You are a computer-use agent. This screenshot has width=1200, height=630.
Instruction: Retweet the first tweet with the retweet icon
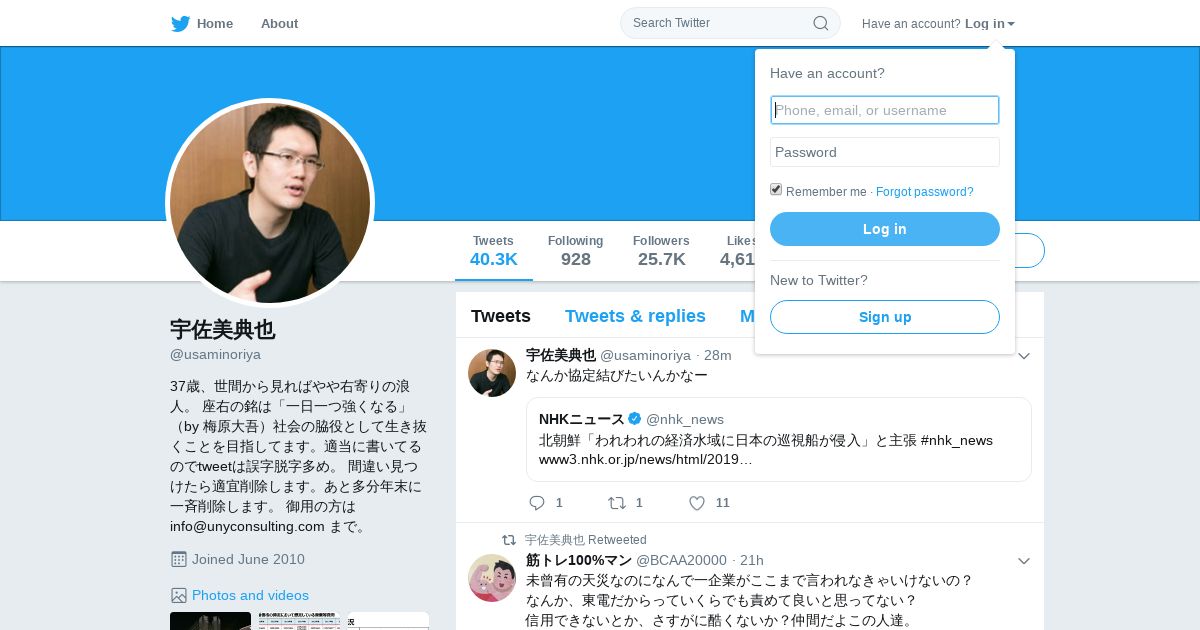pyautogui.click(x=617, y=503)
